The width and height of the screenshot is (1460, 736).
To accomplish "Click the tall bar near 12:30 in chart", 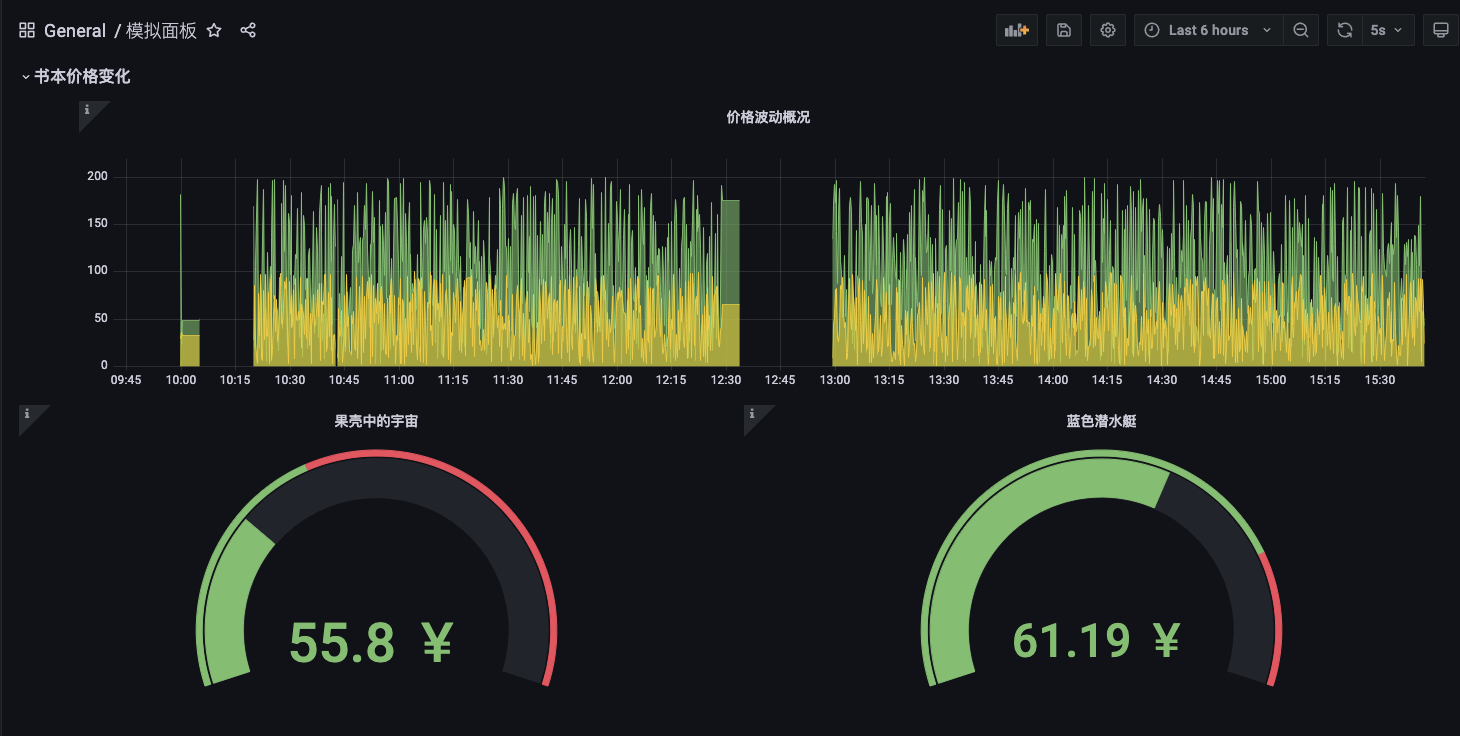I will pos(730,283).
